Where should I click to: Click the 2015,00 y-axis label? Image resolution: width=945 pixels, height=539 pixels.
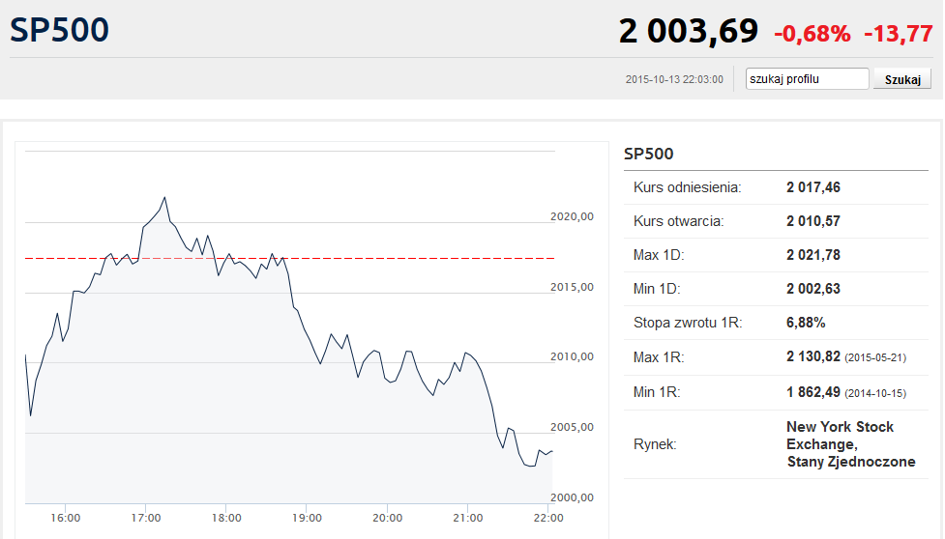(572, 287)
